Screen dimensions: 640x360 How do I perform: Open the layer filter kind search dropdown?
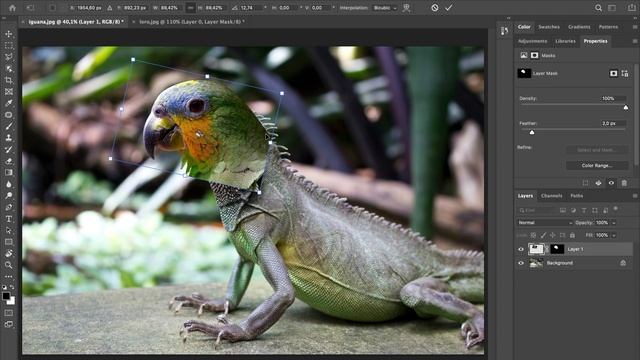[x=537, y=210]
